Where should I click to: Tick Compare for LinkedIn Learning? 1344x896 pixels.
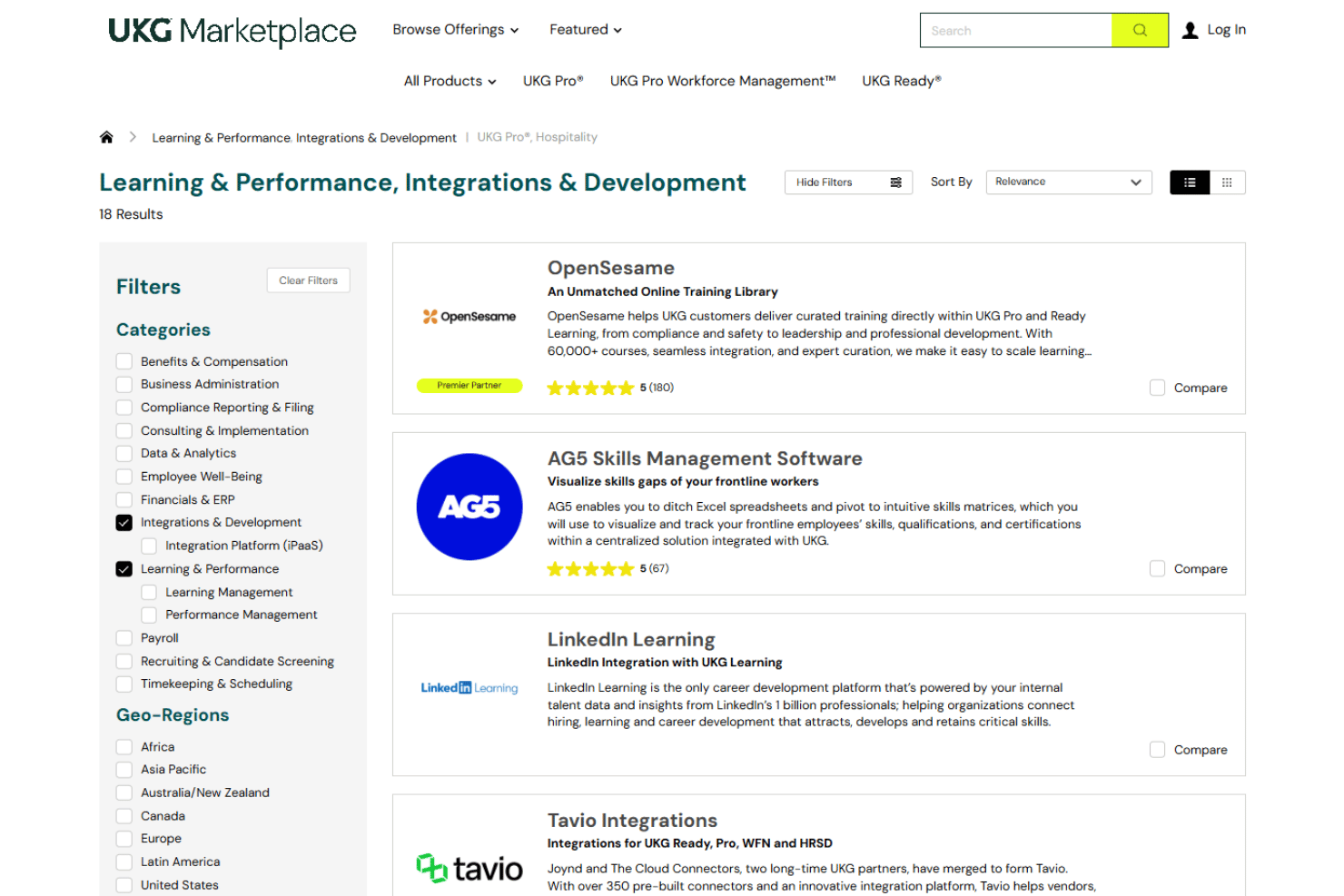pyautogui.click(x=1157, y=750)
